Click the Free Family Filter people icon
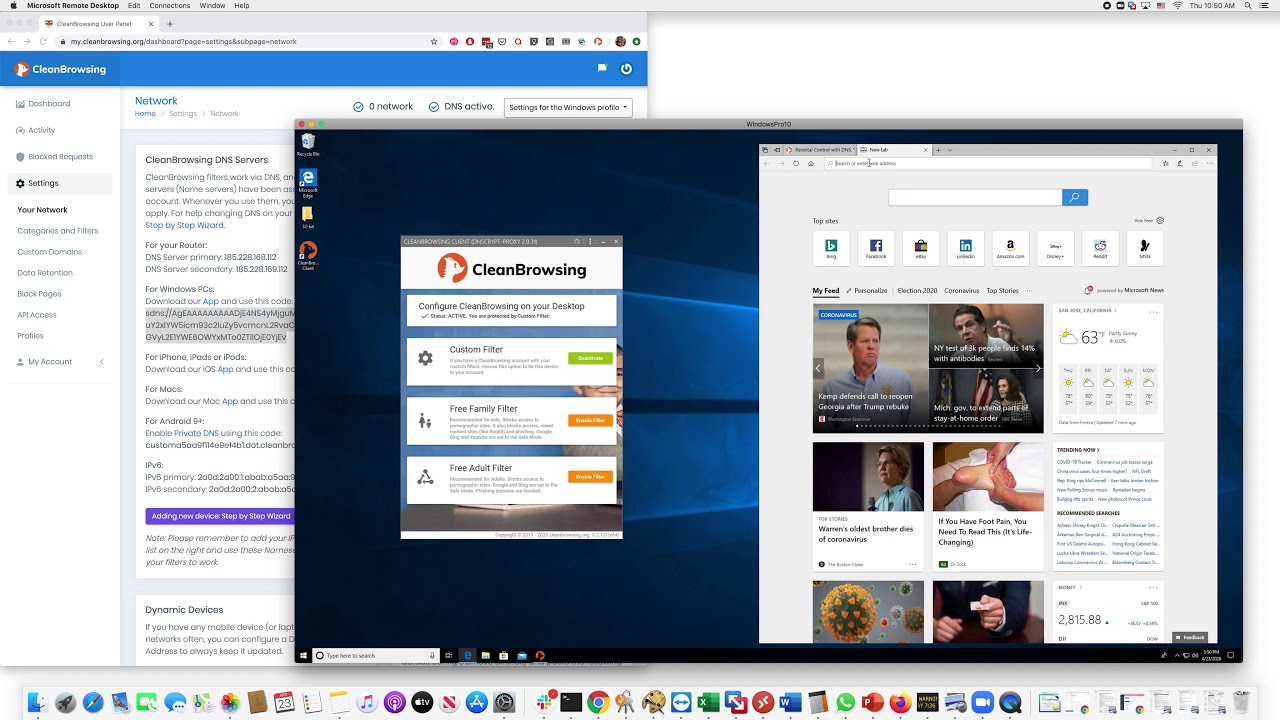The width and height of the screenshot is (1280, 720). tap(426, 420)
